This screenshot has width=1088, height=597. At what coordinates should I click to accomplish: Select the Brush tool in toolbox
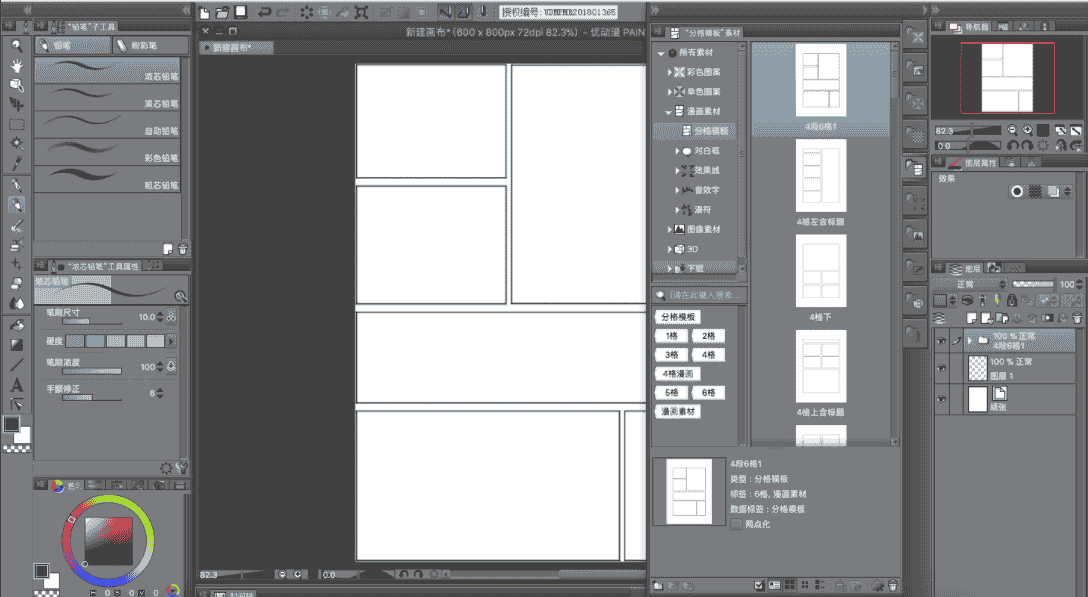[x=17, y=225]
